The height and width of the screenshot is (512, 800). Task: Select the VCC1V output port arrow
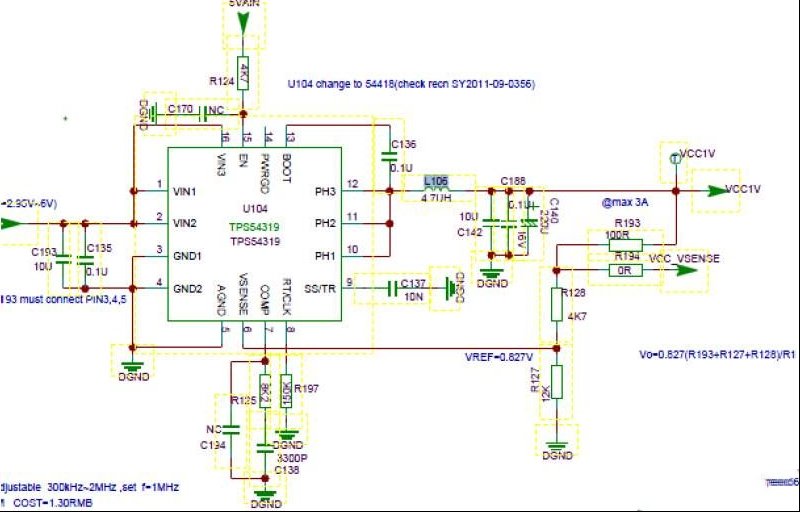coord(719,191)
